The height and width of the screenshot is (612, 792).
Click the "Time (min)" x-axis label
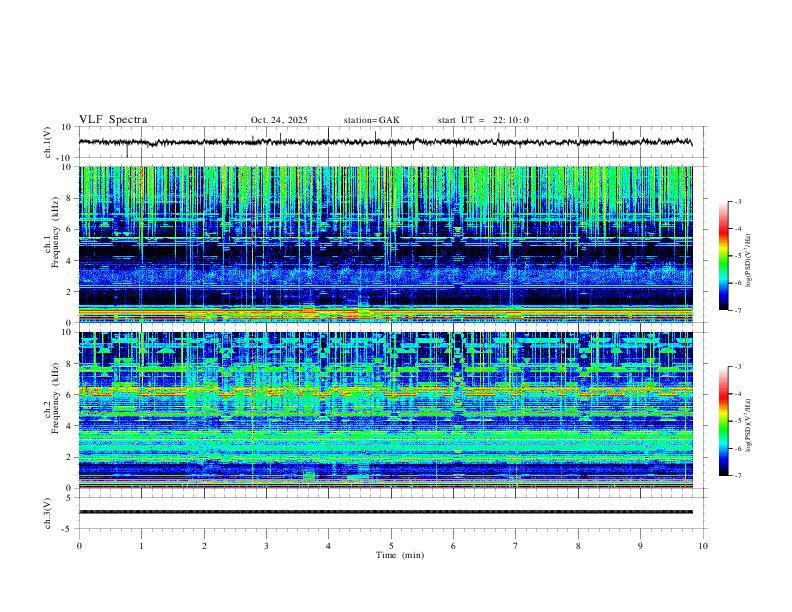pos(400,555)
